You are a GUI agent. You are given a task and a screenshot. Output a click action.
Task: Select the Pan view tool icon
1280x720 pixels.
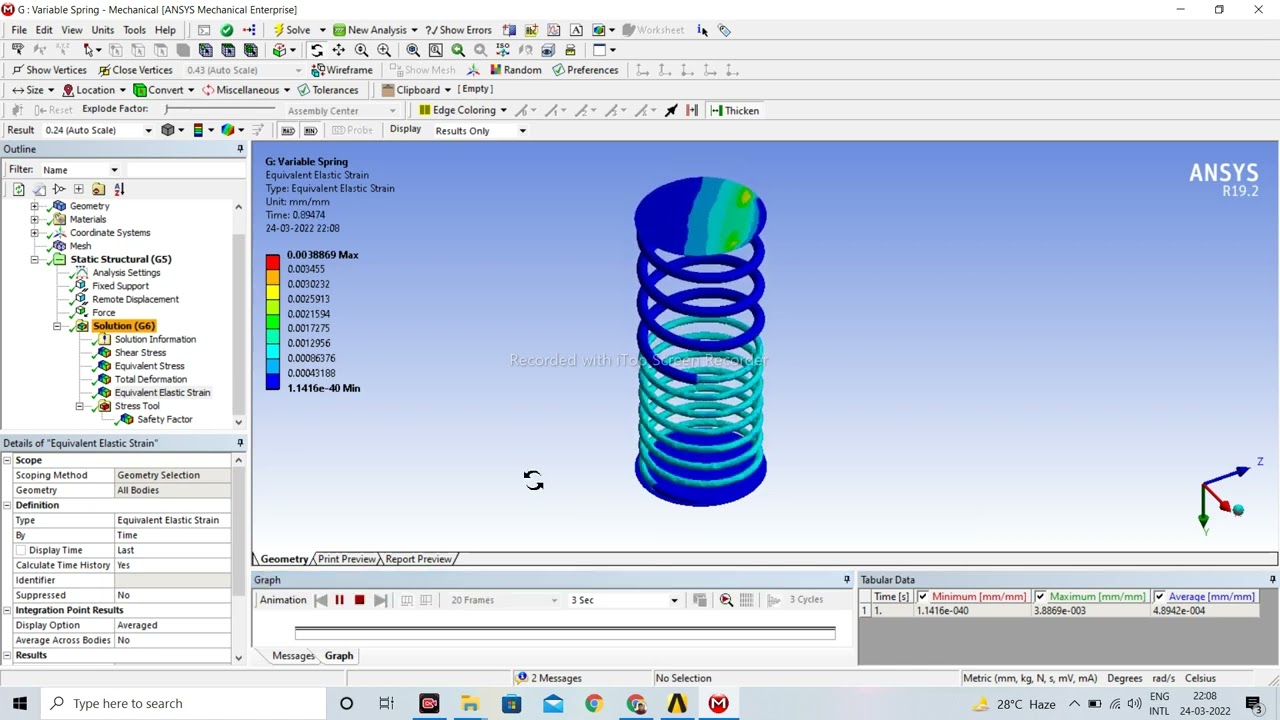coord(339,50)
